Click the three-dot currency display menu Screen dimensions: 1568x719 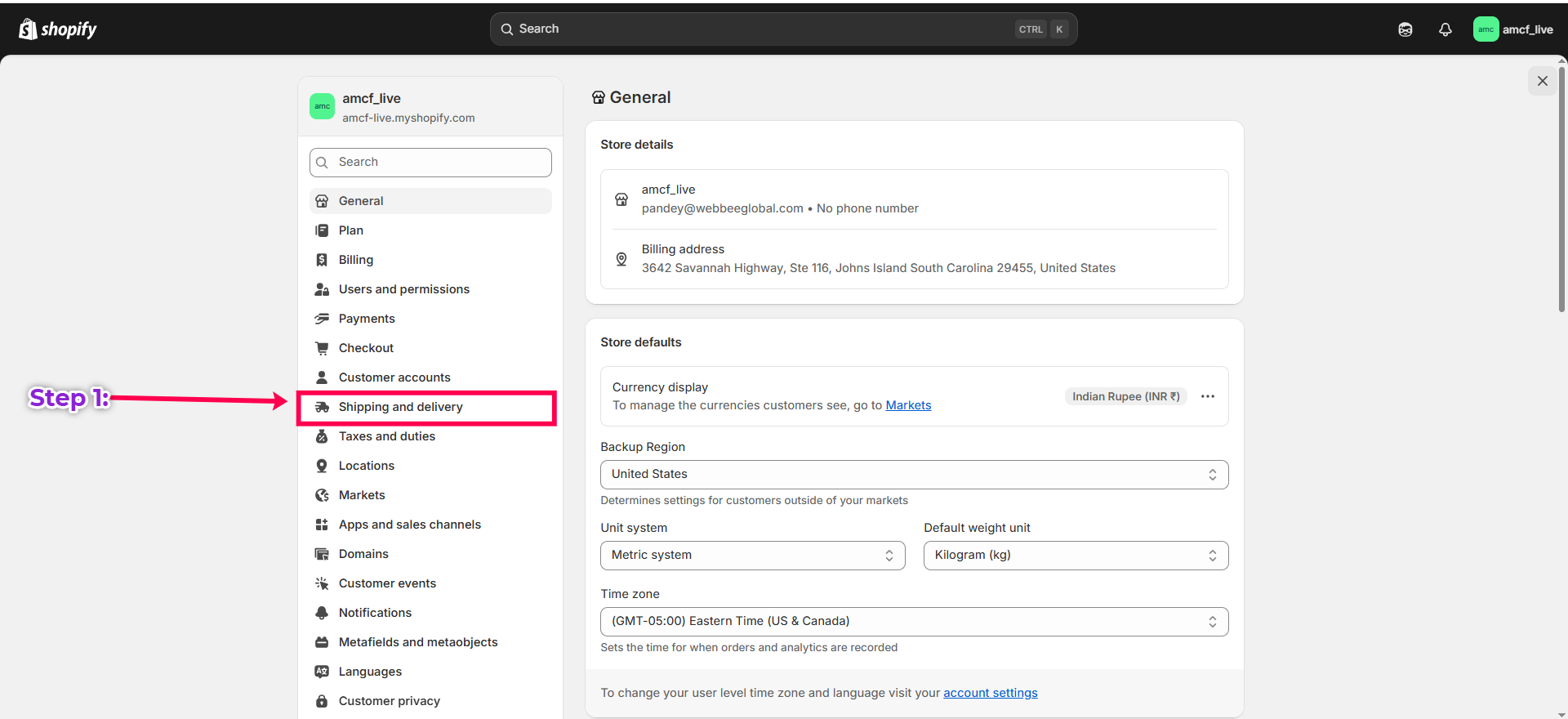[1207, 396]
